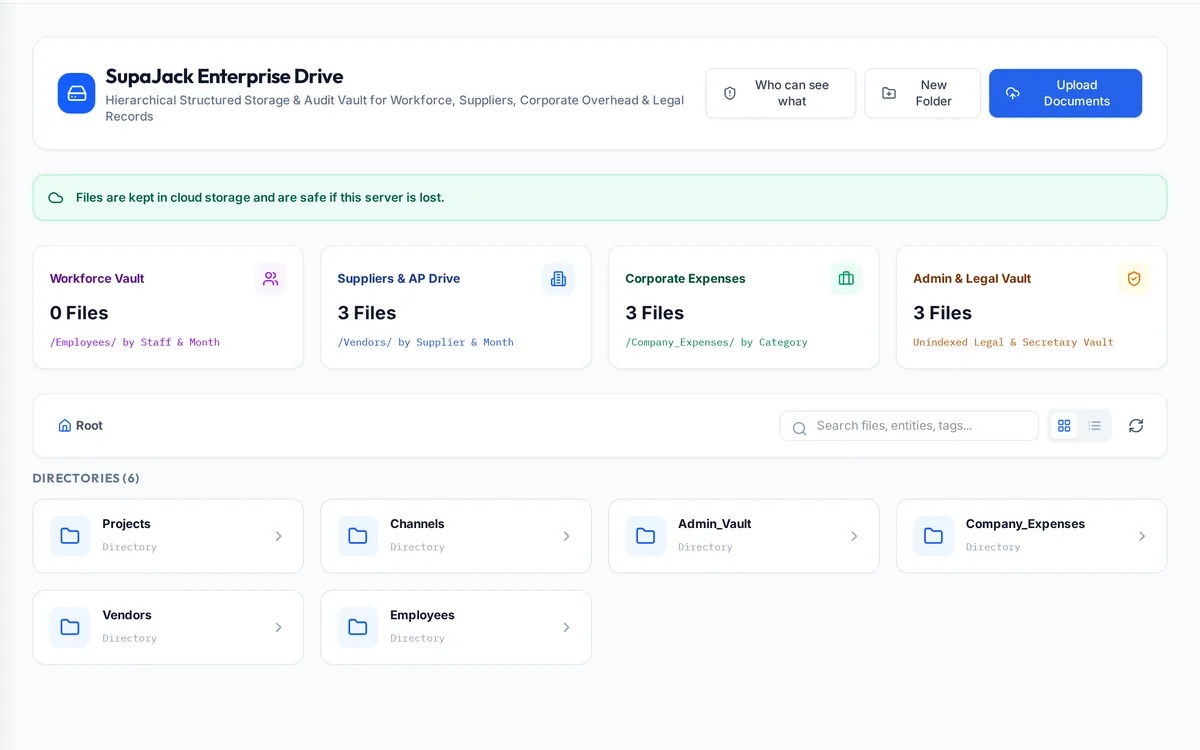
Task: Select the Admin & Legal Vault title
Action: (972, 279)
